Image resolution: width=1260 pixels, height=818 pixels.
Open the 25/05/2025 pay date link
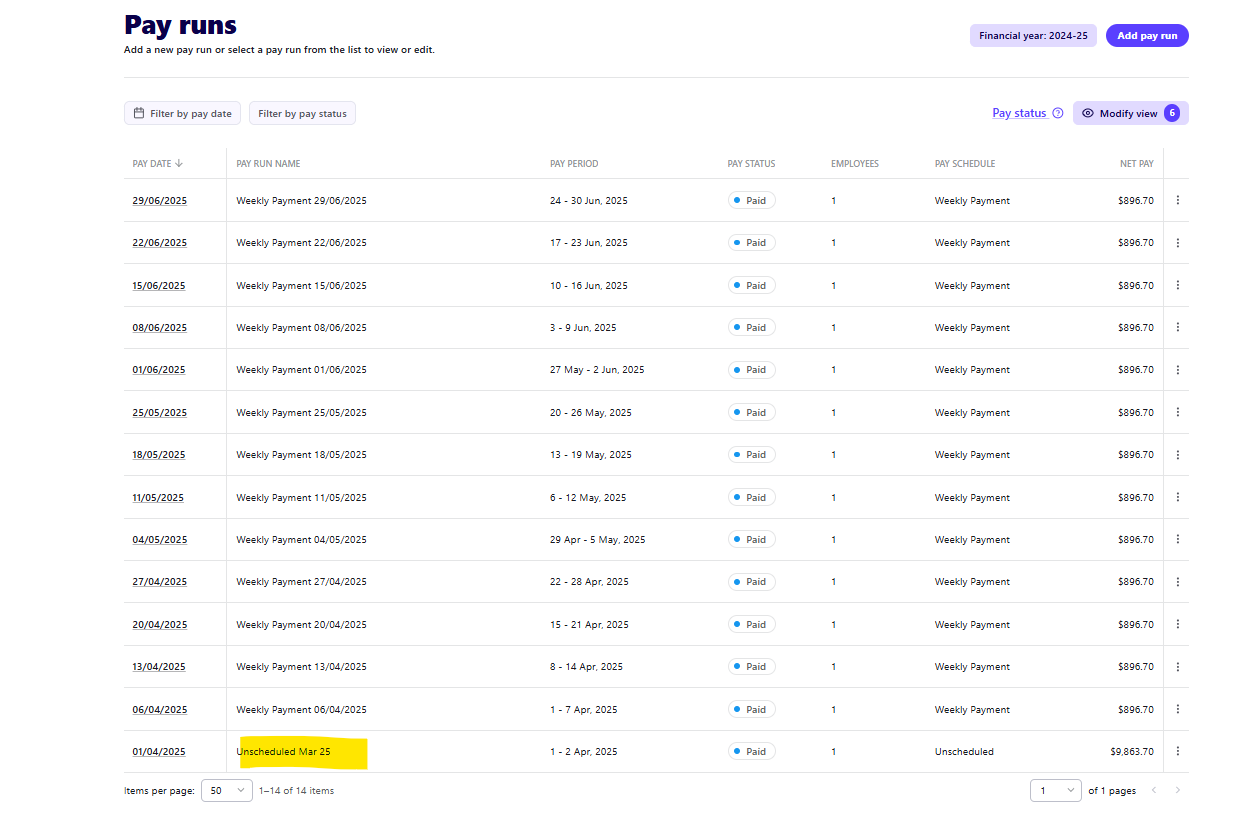pos(159,412)
